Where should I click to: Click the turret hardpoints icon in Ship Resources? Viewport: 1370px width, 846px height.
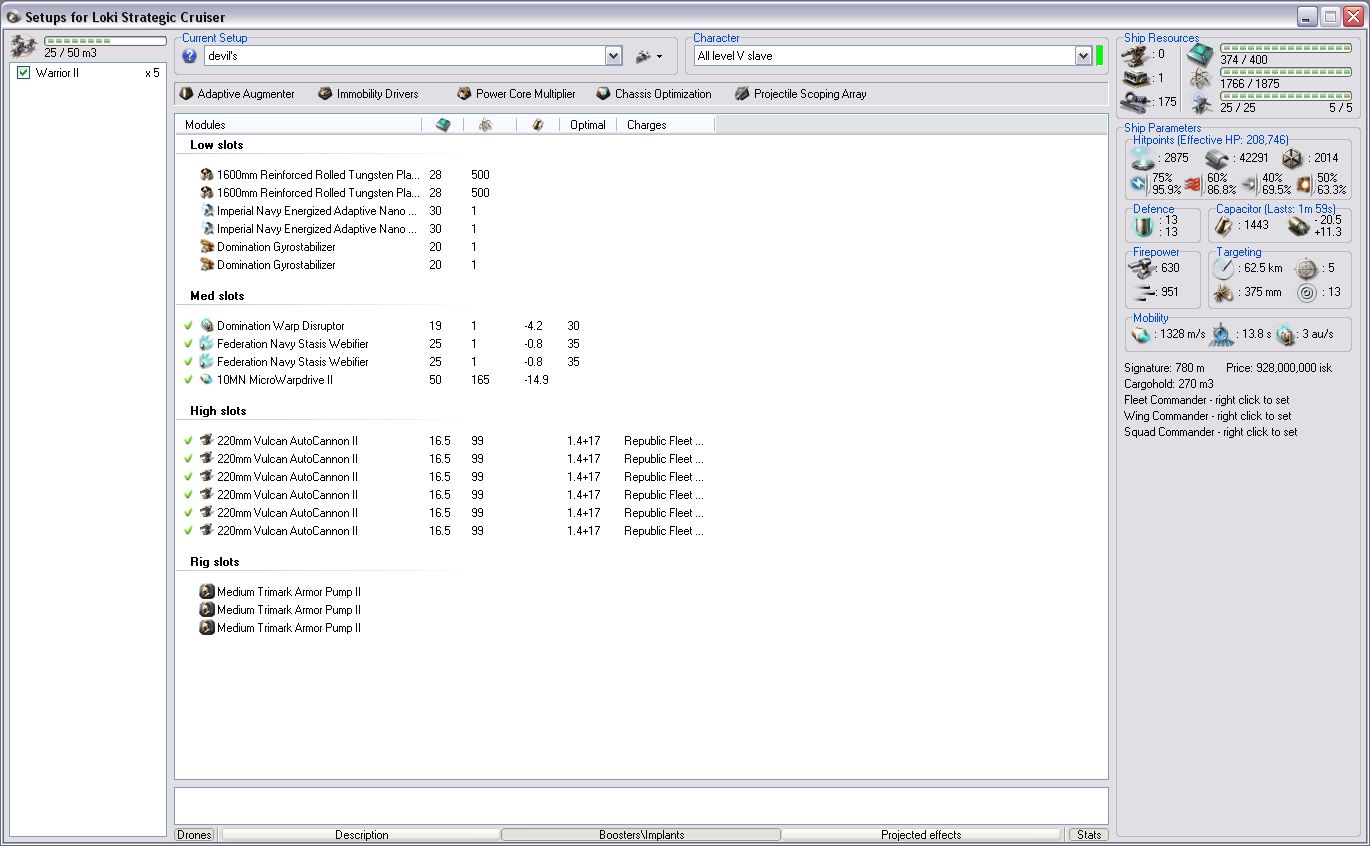click(x=1134, y=55)
